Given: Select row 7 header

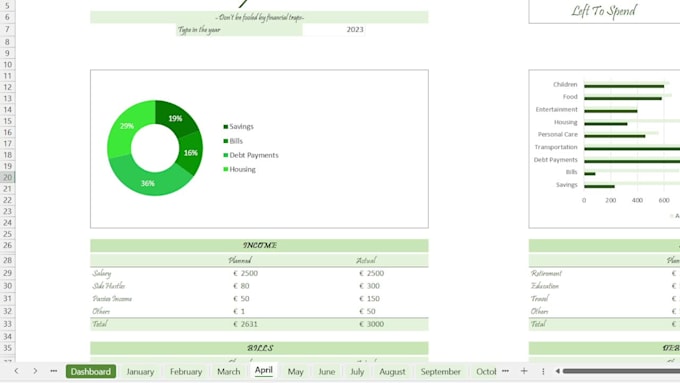Looking at the screenshot, I should (x=7, y=29).
